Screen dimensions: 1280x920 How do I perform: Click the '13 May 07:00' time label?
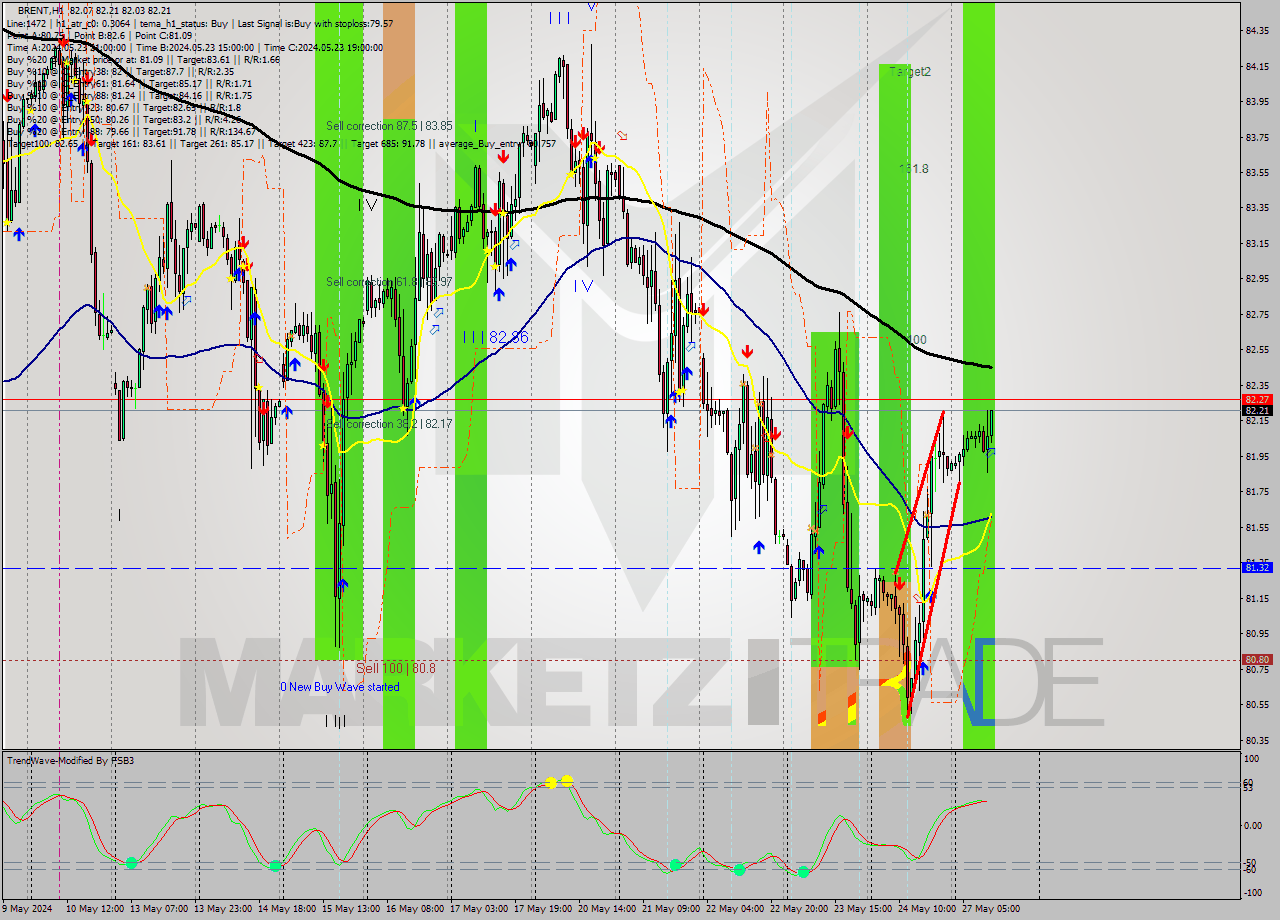(x=159, y=909)
